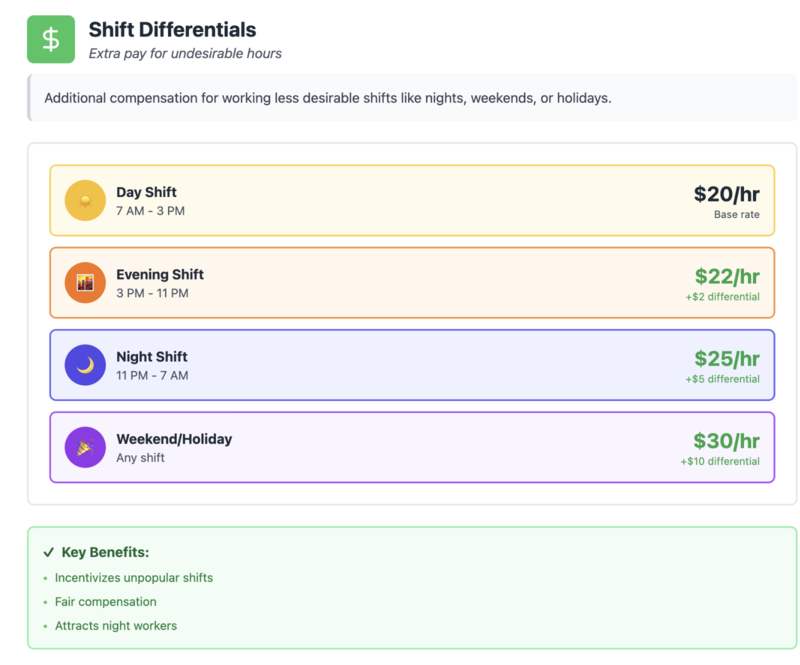Click the party icon on Weekend/Holiday row
This screenshot has width=800, height=665.
pyautogui.click(x=84, y=447)
